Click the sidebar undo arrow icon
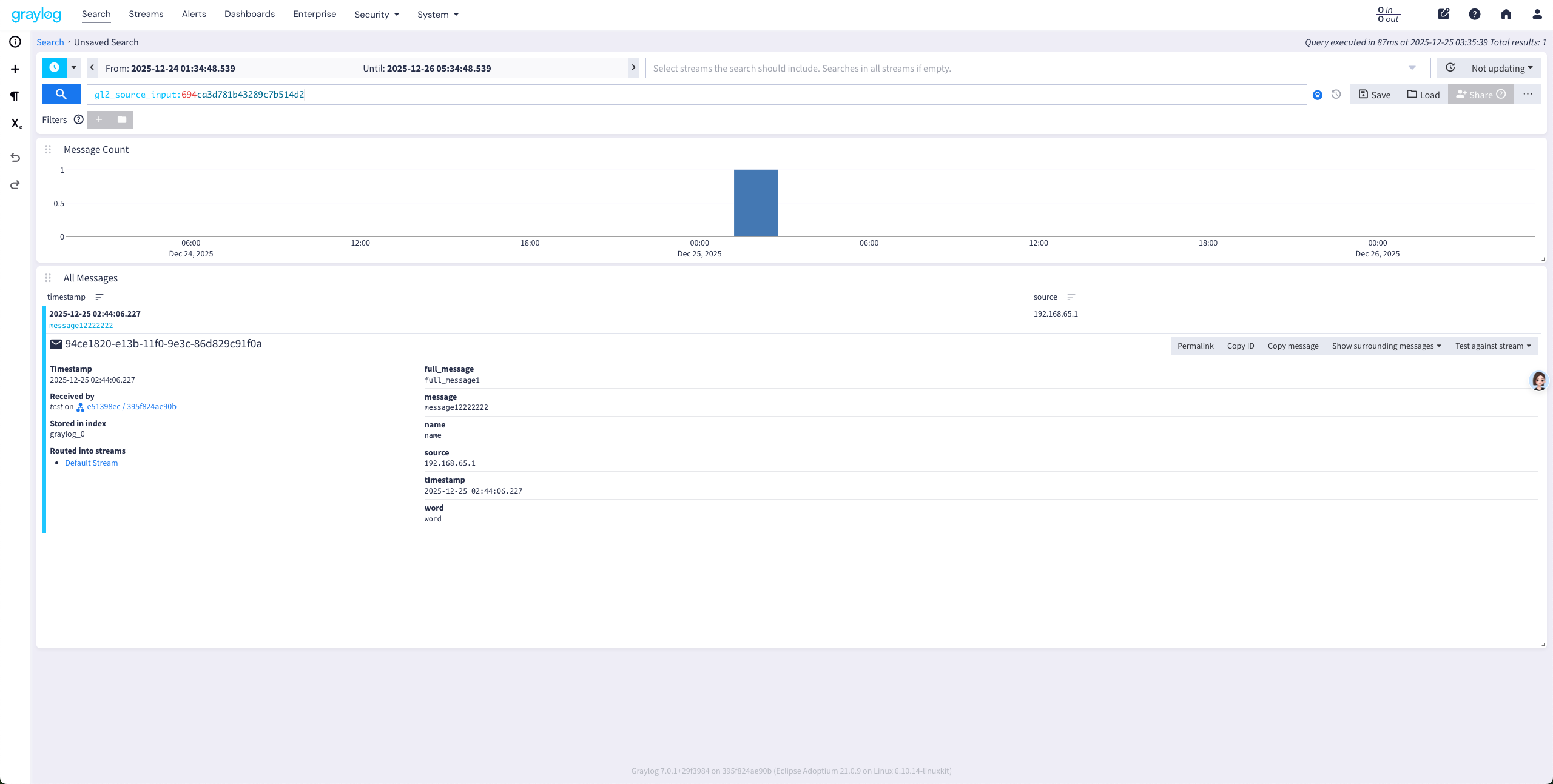The width and height of the screenshot is (1553, 784). [15, 158]
